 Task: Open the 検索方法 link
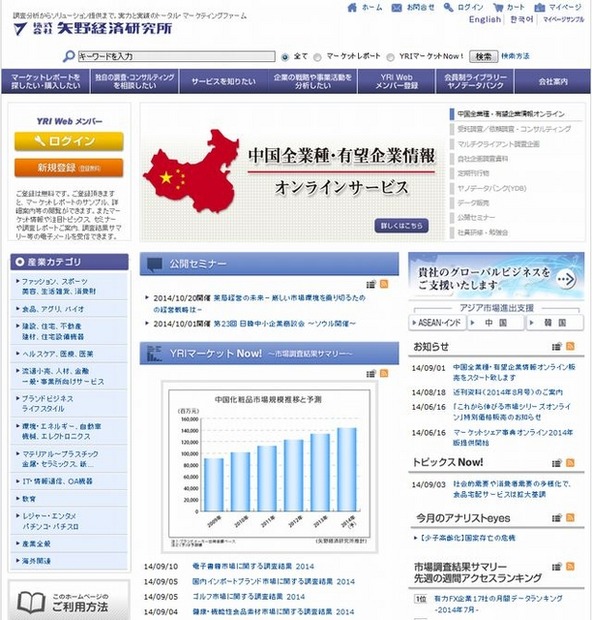point(515,56)
